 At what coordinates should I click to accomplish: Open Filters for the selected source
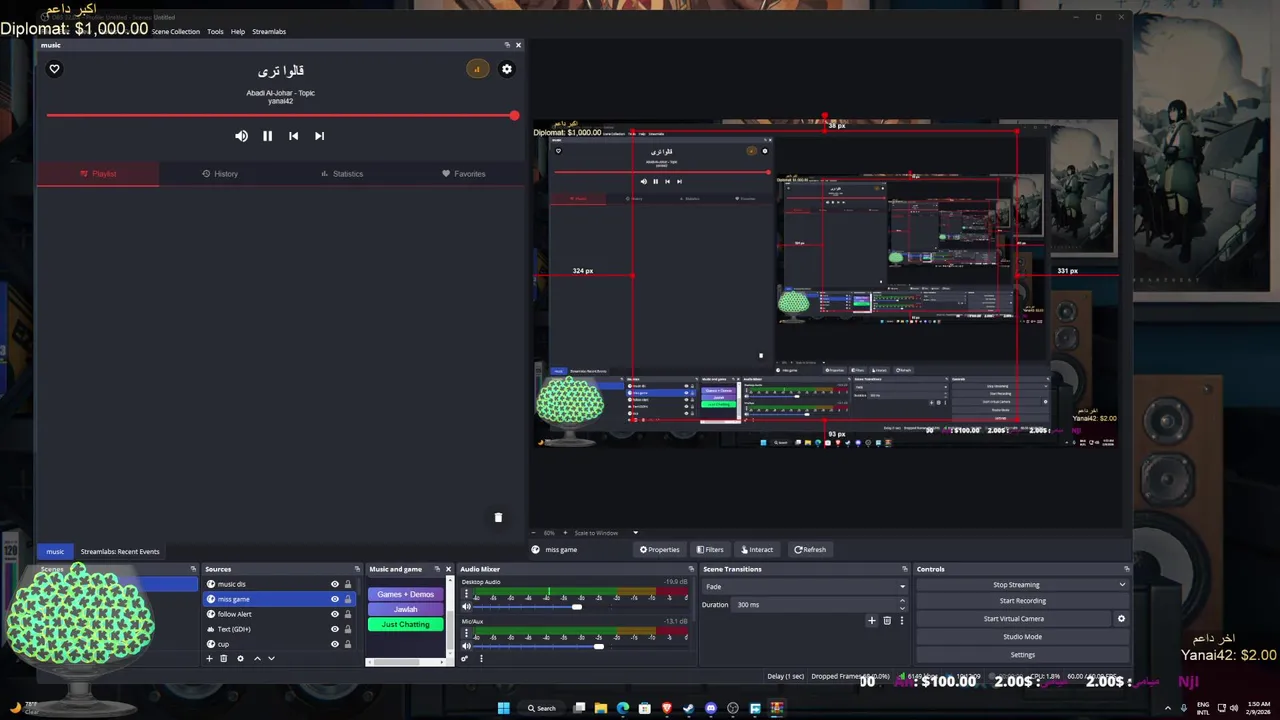710,550
